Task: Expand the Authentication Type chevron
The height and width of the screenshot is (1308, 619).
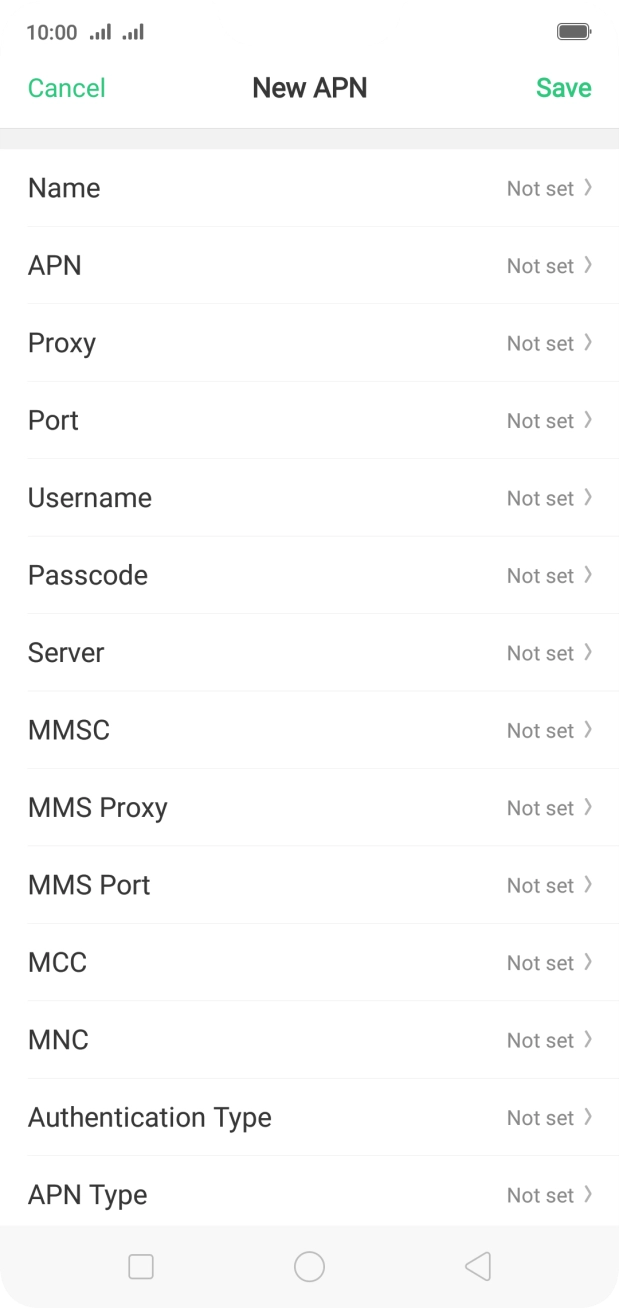Action: pos(588,1117)
